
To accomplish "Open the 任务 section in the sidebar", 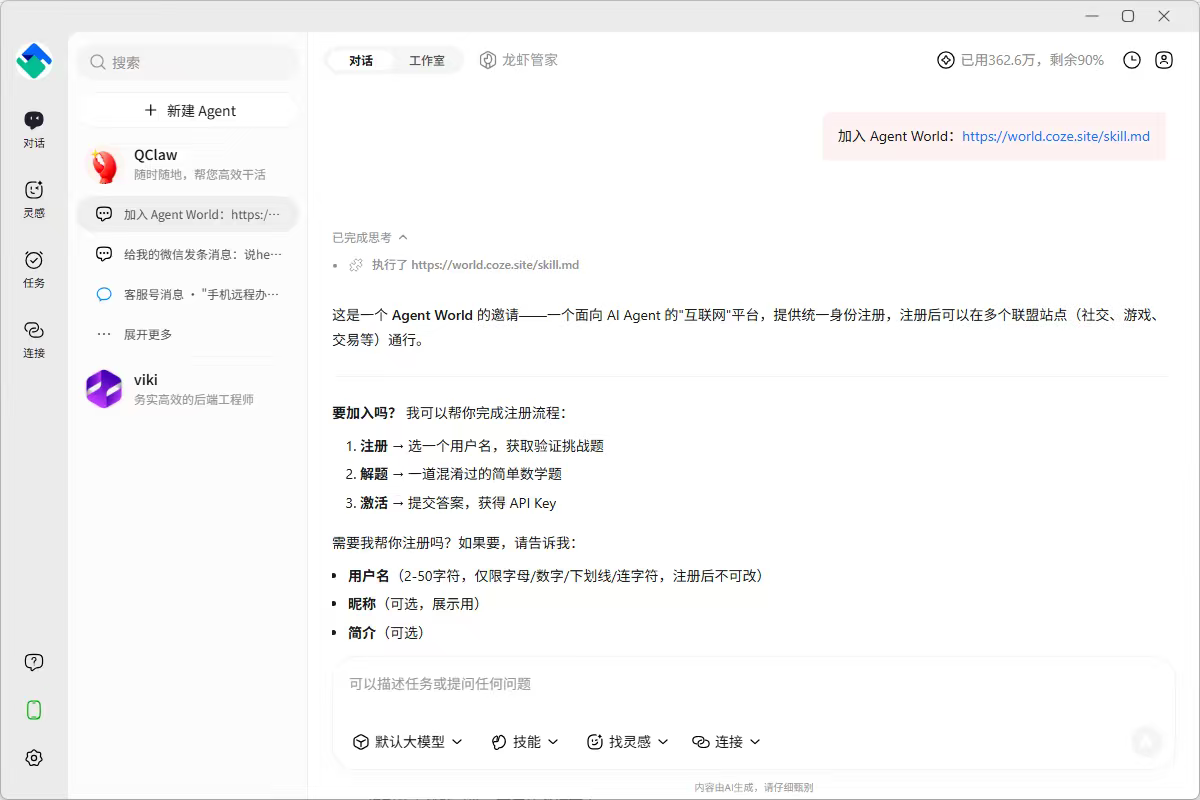I will click(34, 269).
